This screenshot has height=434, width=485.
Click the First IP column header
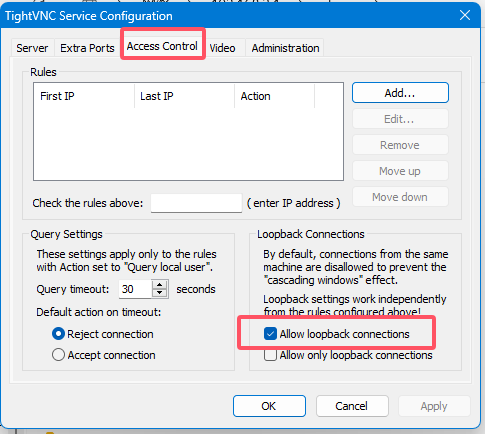point(84,96)
